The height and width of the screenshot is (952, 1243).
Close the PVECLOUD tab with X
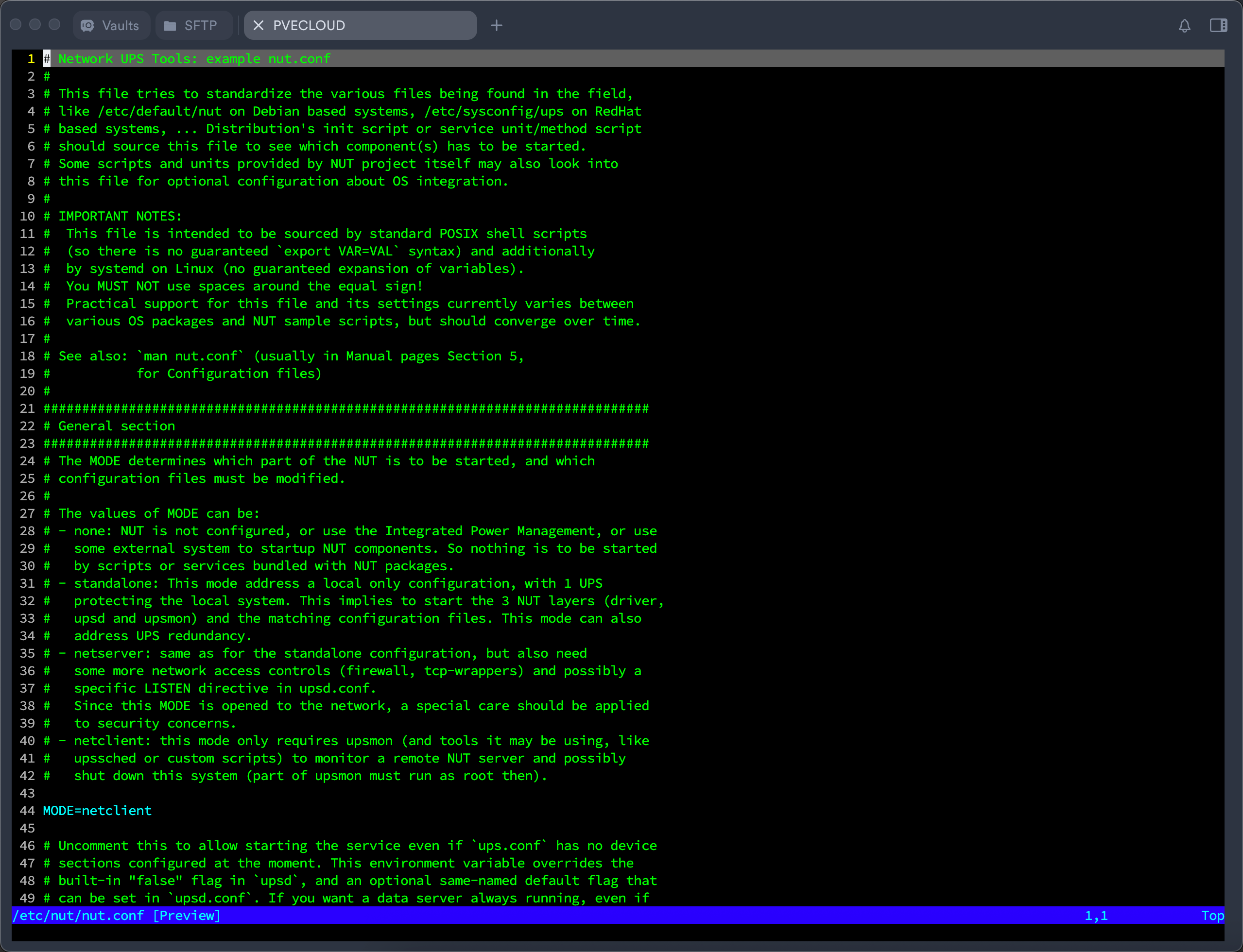point(259,25)
